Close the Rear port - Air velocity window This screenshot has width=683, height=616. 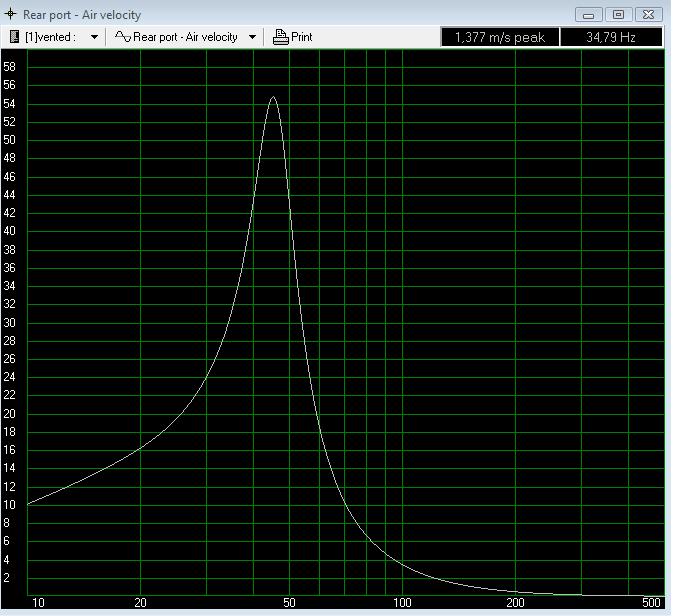(648, 14)
